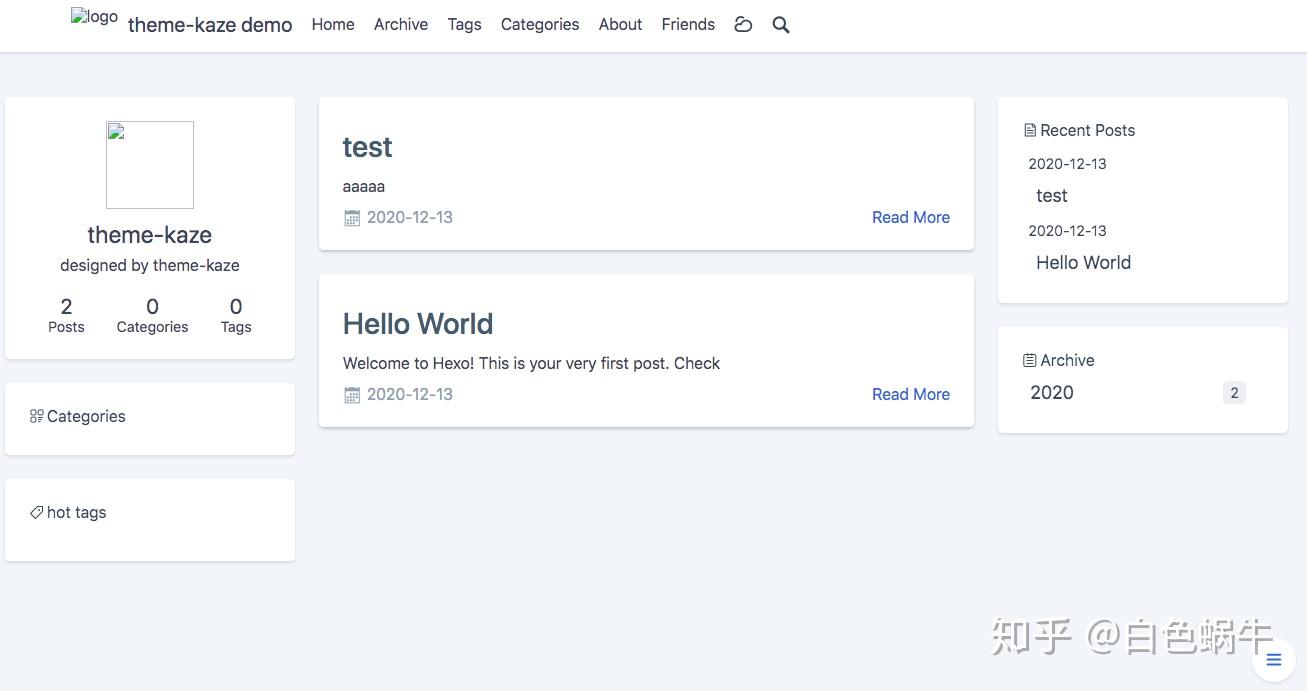Click the Recent Posts widget icon
Viewport: 1307px width, 691px height.
coord(1030,130)
